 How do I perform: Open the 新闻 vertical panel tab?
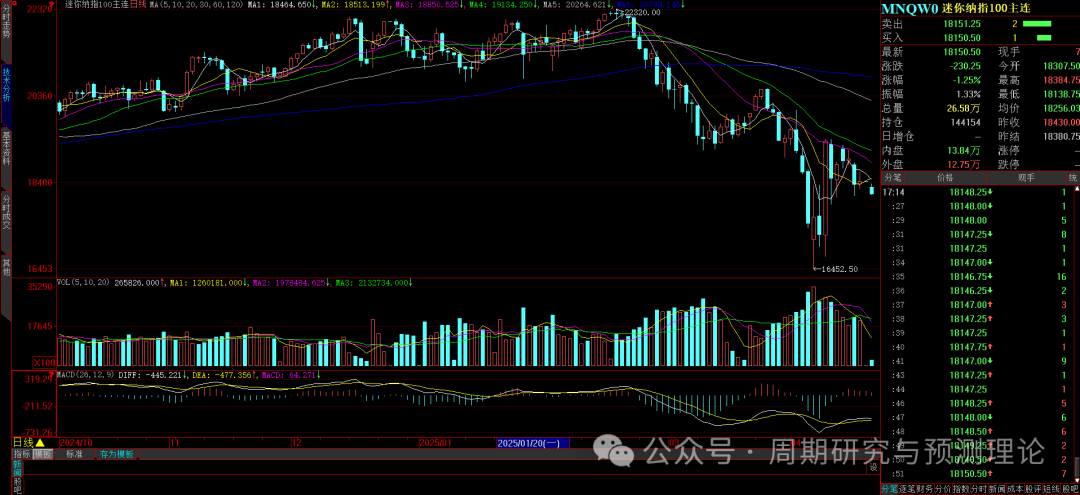pos(16,468)
